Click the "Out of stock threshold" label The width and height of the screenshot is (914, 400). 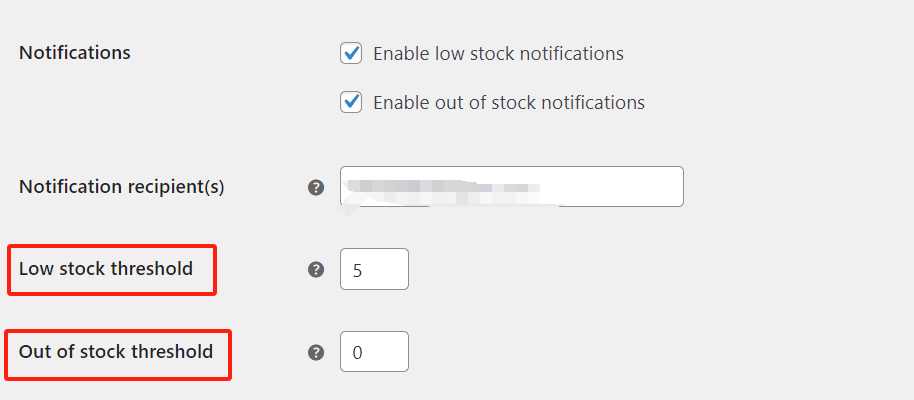click(x=116, y=351)
